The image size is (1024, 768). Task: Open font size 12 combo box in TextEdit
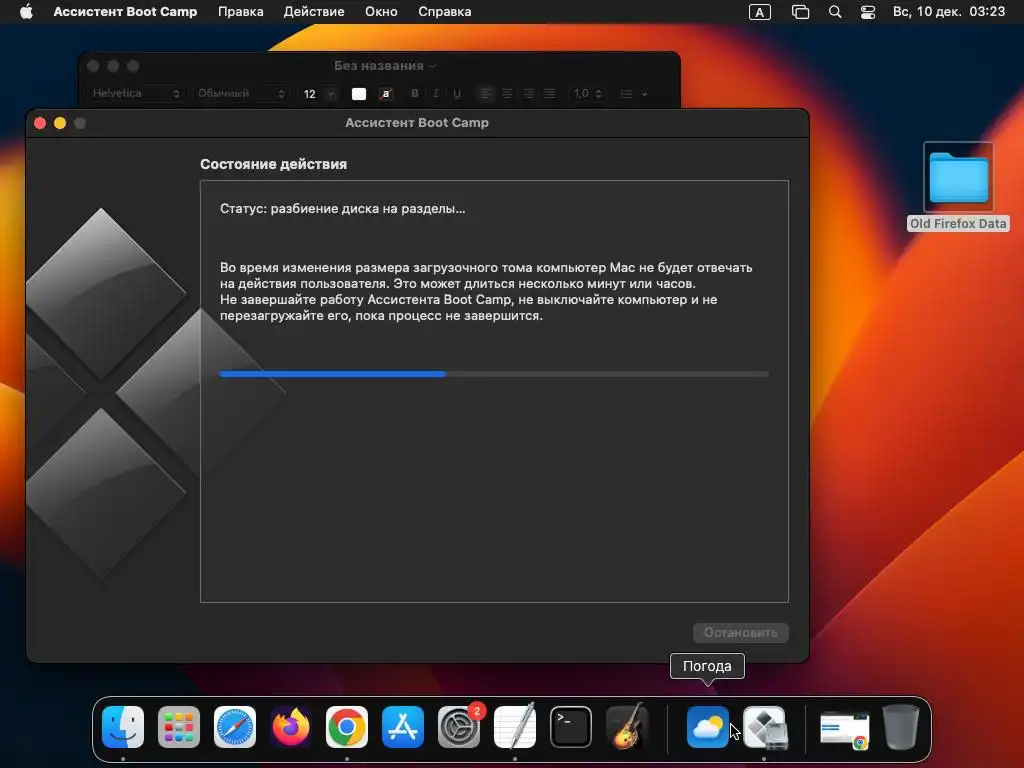pos(319,94)
